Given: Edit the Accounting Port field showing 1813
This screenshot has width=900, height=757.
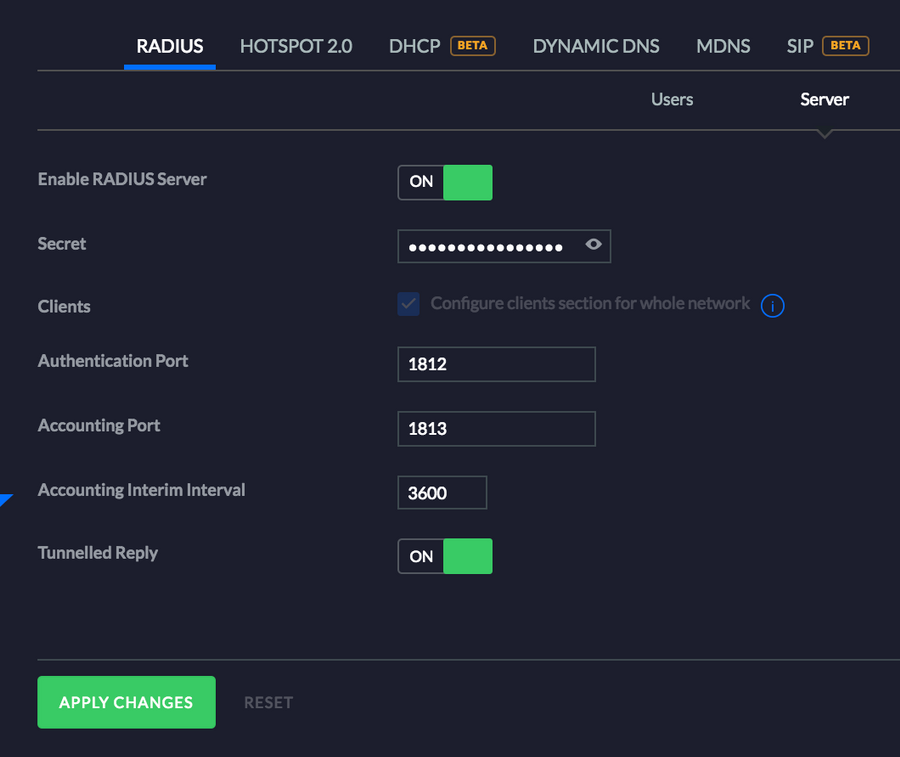Looking at the screenshot, I should pos(496,428).
